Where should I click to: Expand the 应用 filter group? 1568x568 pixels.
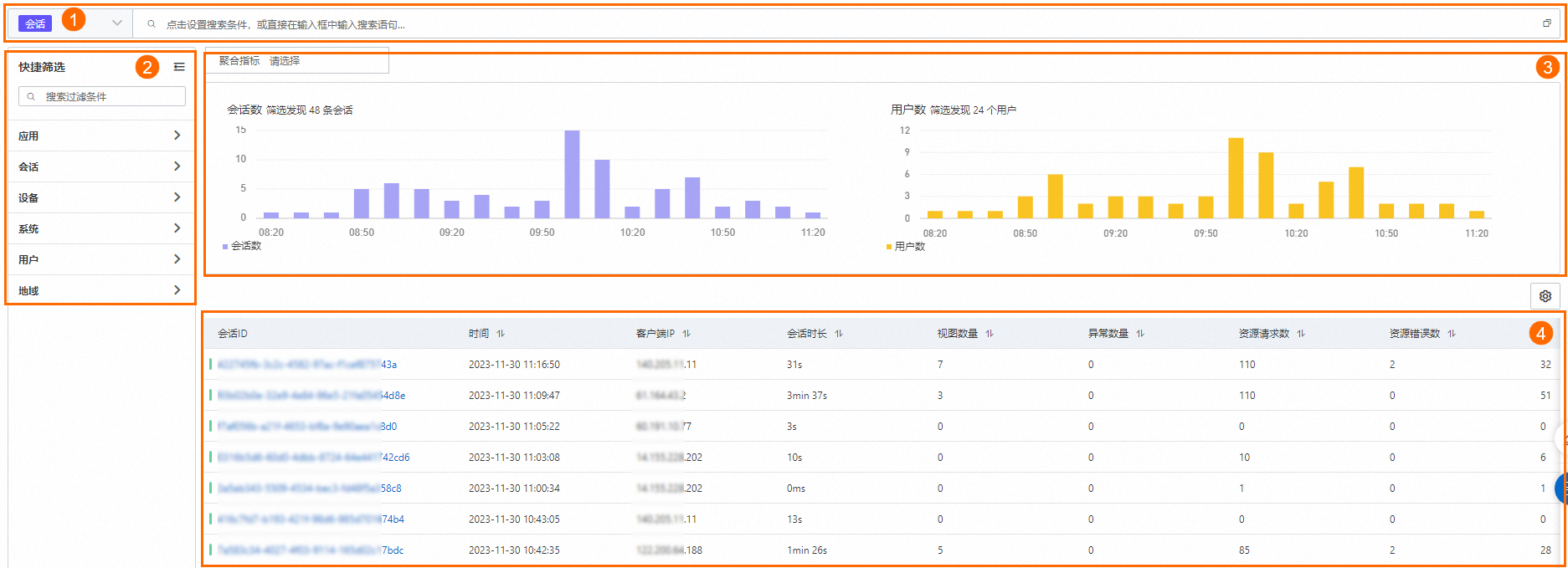click(100, 136)
